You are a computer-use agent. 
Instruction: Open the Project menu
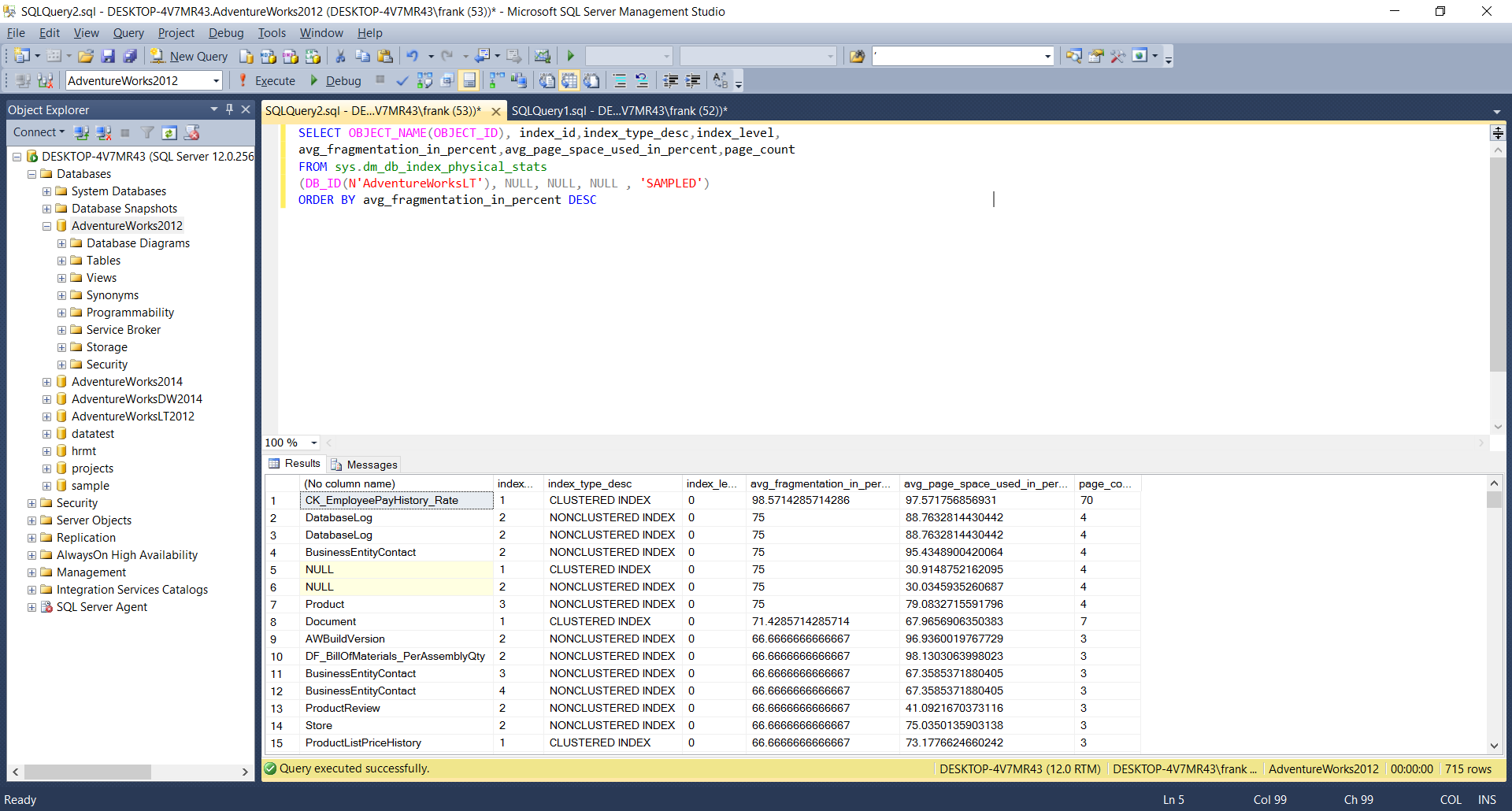pyautogui.click(x=176, y=32)
